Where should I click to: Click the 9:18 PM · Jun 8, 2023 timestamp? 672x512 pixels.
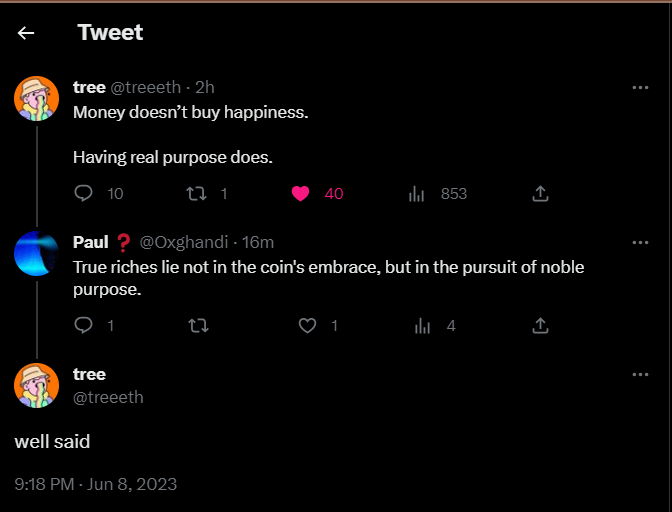tap(96, 484)
